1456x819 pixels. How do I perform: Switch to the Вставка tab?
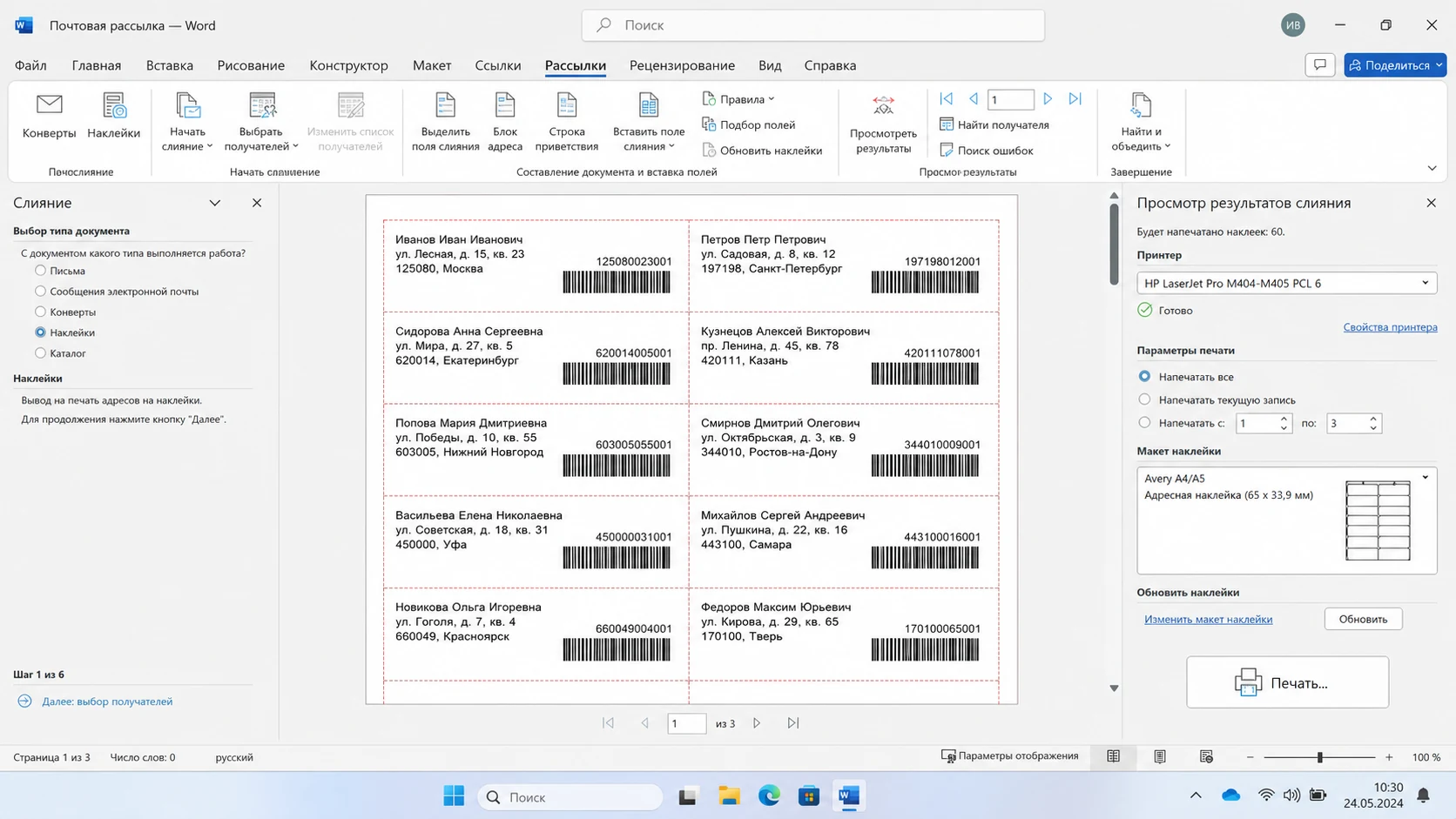tap(170, 65)
